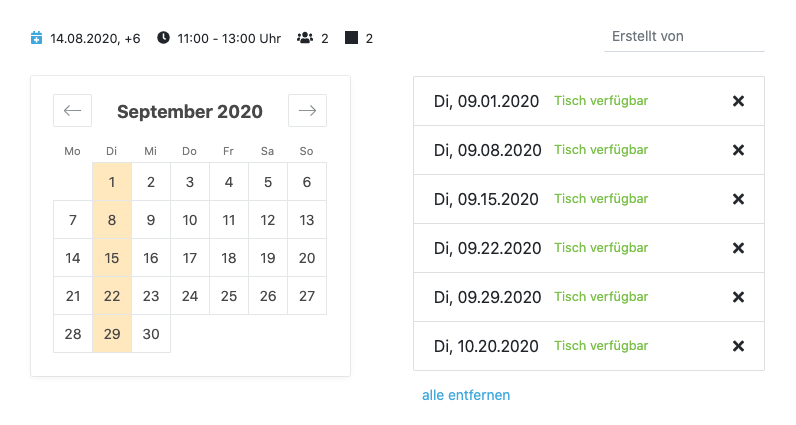Remove the Di, 09.22.2020 entry

pyautogui.click(x=739, y=248)
